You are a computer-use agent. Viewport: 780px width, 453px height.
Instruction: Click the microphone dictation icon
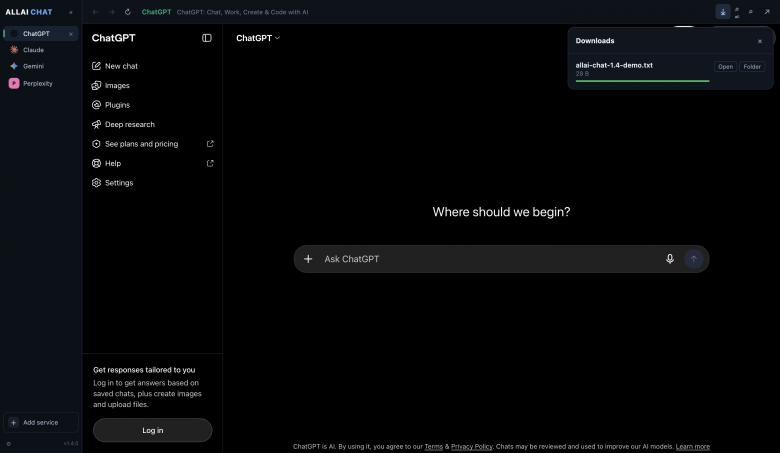coord(670,259)
